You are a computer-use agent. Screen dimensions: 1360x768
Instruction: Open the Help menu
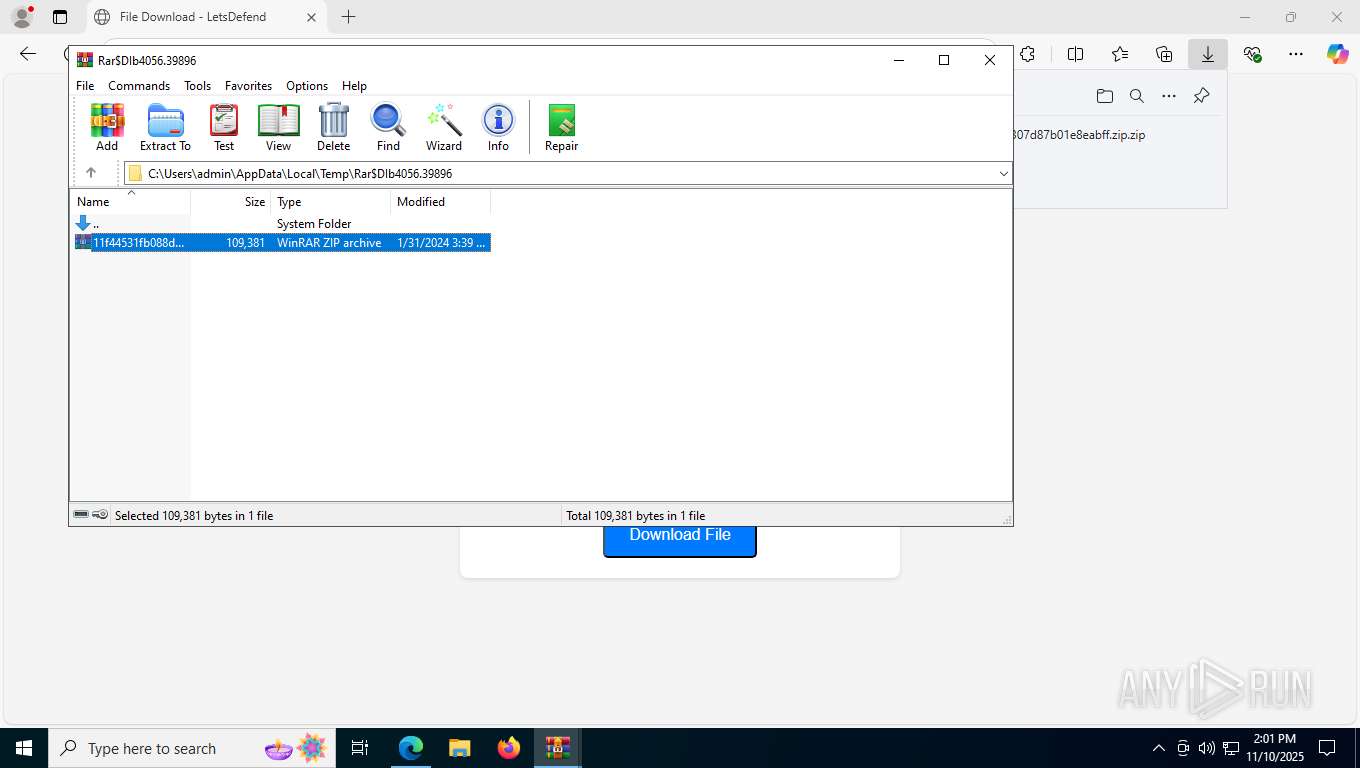click(354, 86)
